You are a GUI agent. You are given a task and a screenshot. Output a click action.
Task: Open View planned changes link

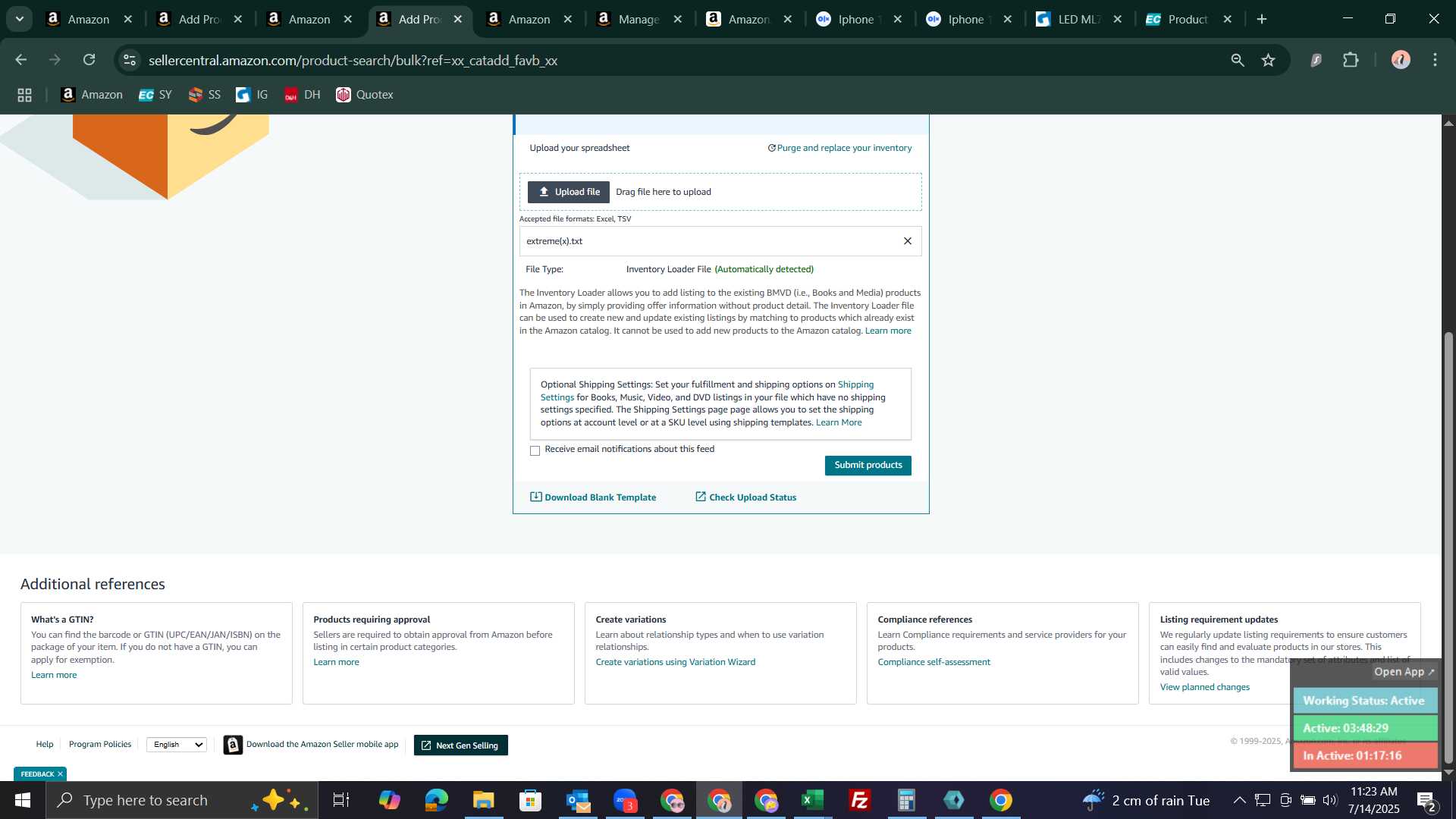pyautogui.click(x=1204, y=687)
